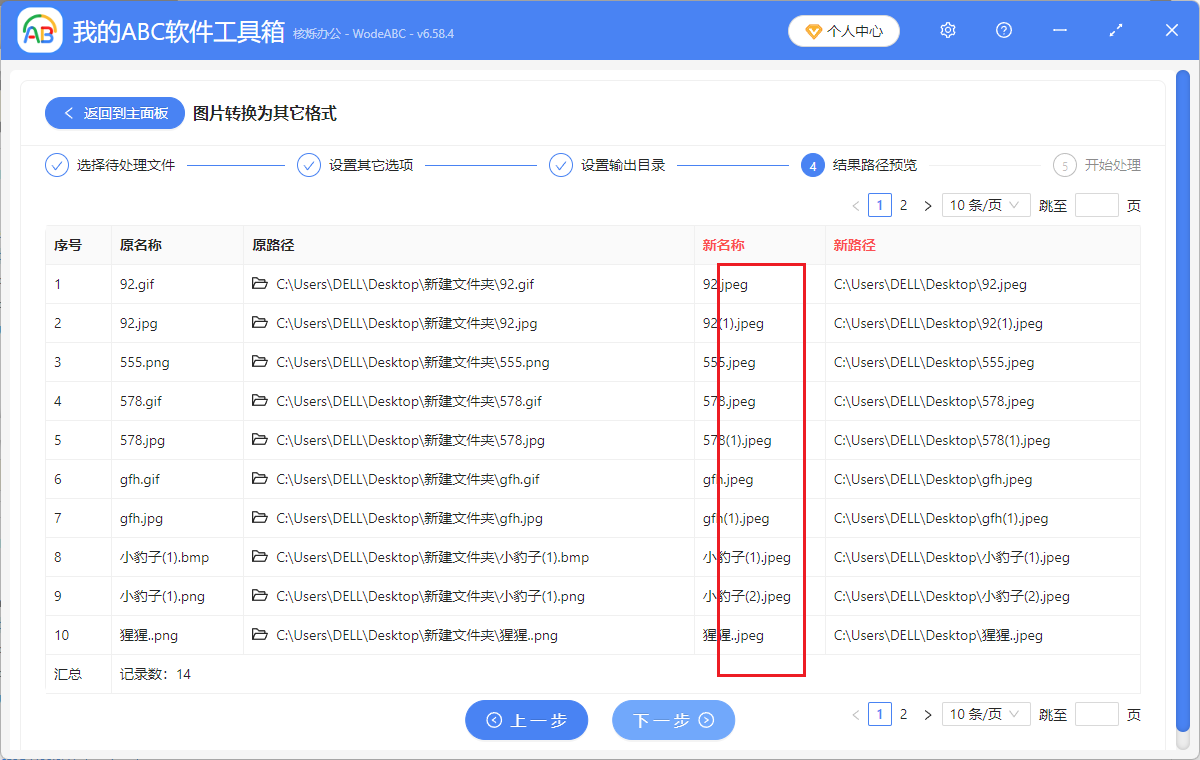Image resolution: width=1200 pixels, height=760 pixels.
Task: Proceed with the 下一步 button
Action: click(673, 720)
